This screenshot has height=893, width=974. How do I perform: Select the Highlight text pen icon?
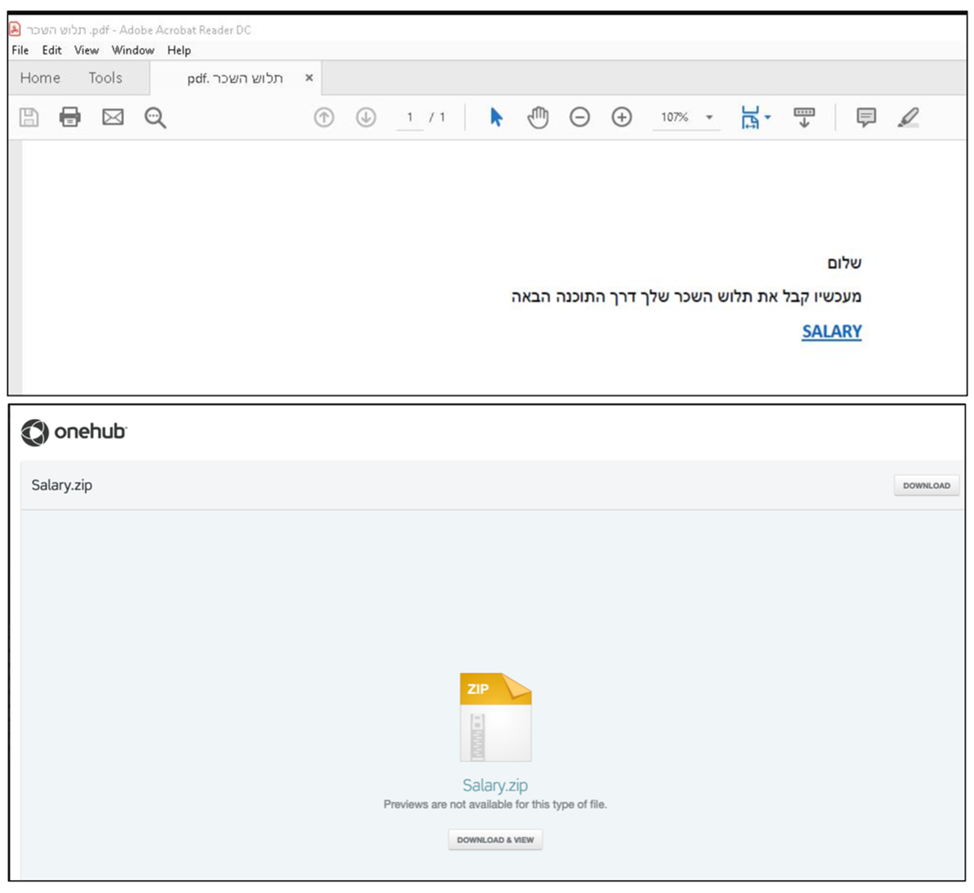(908, 117)
